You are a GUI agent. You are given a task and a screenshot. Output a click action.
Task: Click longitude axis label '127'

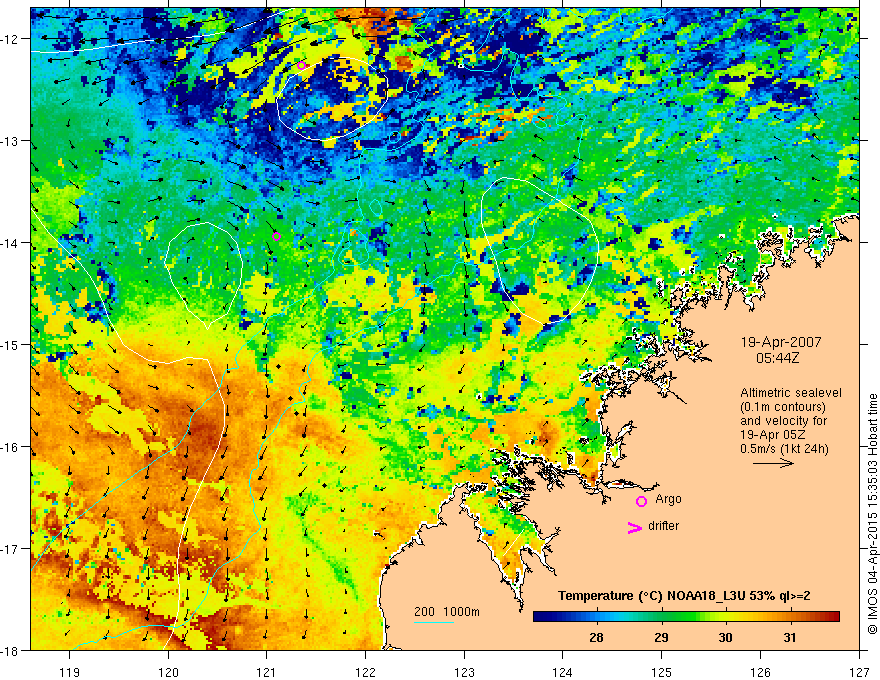(x=859, y=672)
